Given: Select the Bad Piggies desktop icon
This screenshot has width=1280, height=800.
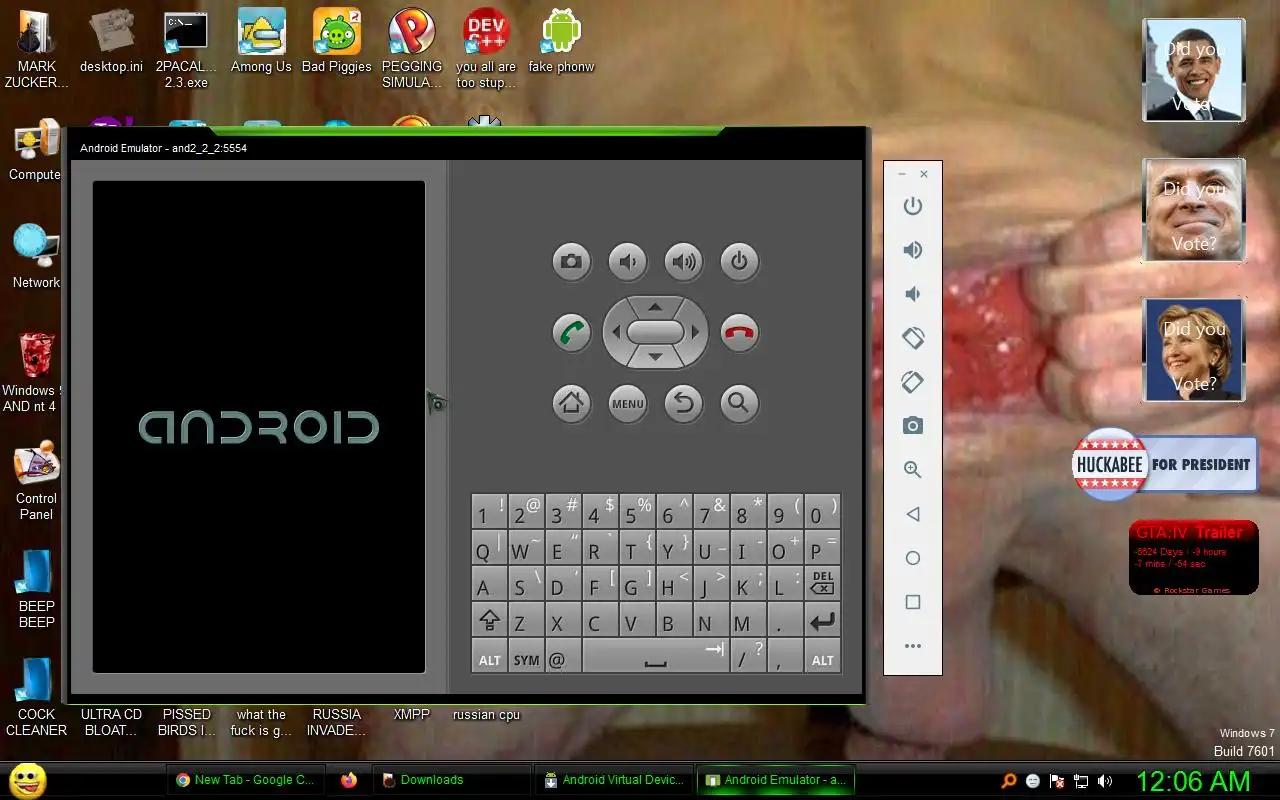Looking at the screenshot, I should tap(337, 42).
